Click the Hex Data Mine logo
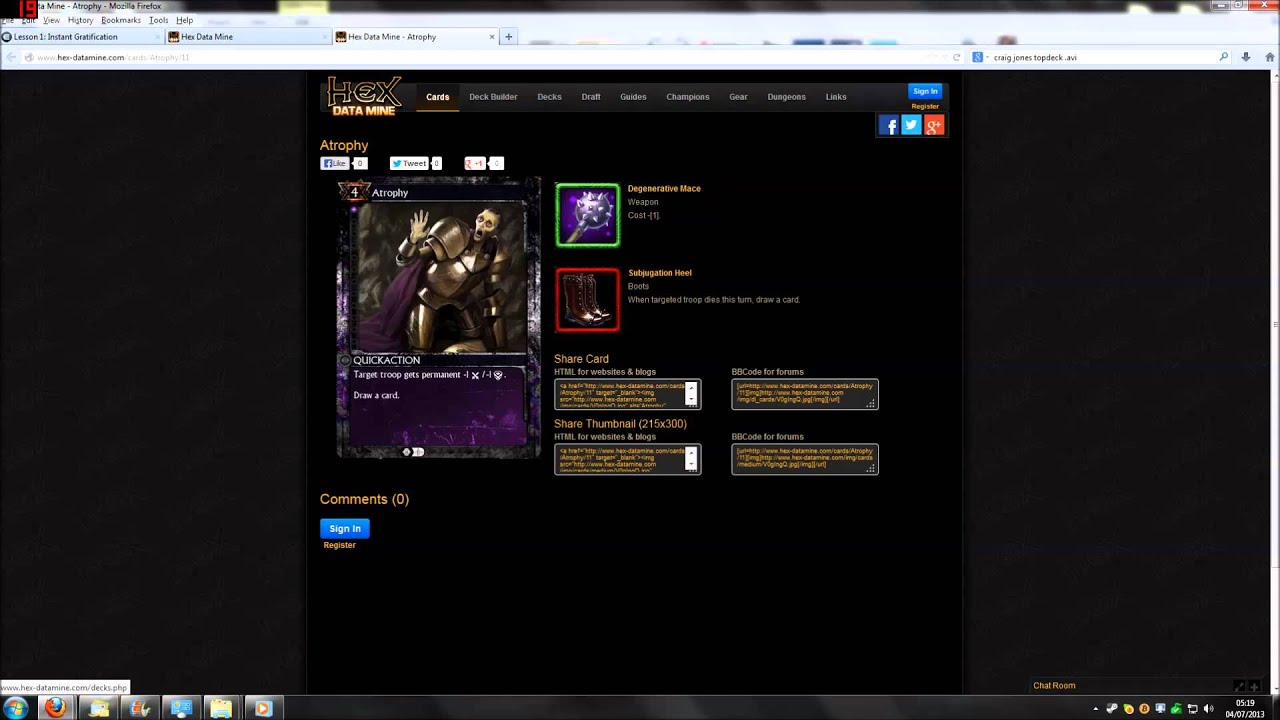Screen dimensions: 1280x720 tap(365, 97)
